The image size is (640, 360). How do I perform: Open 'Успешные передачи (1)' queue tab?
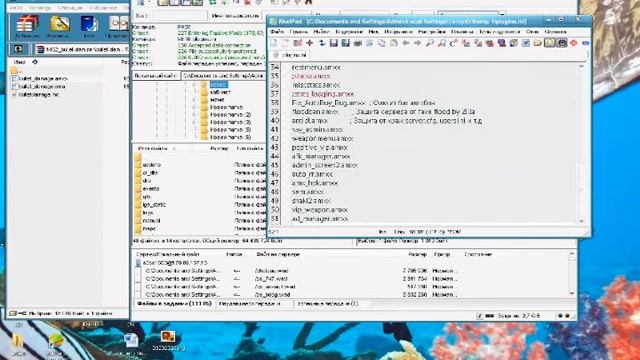pyautogui.click(x=328, y=304)
